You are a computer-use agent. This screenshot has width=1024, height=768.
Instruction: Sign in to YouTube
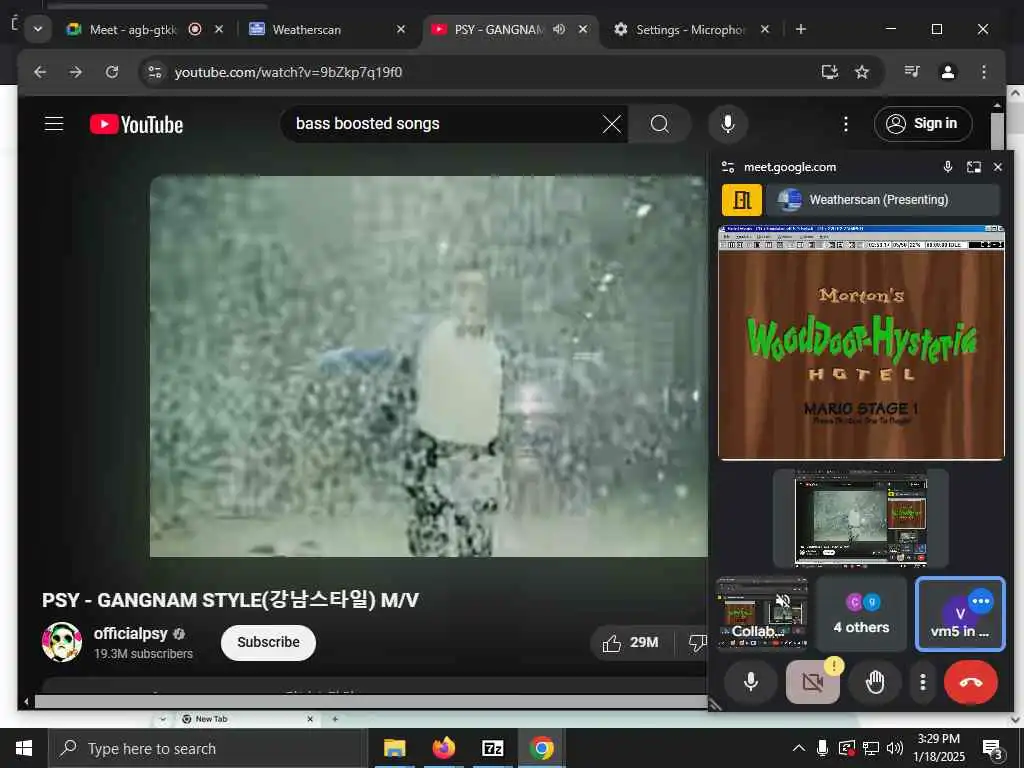tap(923, 123)
